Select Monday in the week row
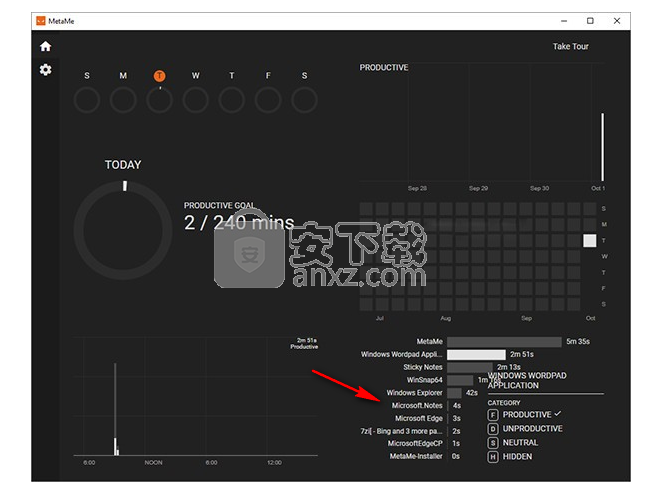 (x=123, y=76)
